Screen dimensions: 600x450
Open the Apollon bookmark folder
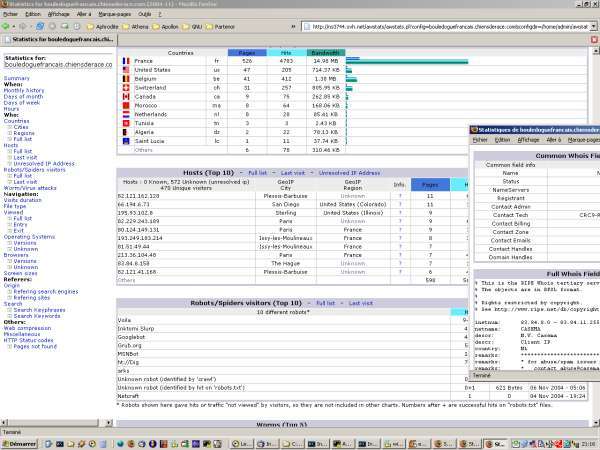coord(166,27)
